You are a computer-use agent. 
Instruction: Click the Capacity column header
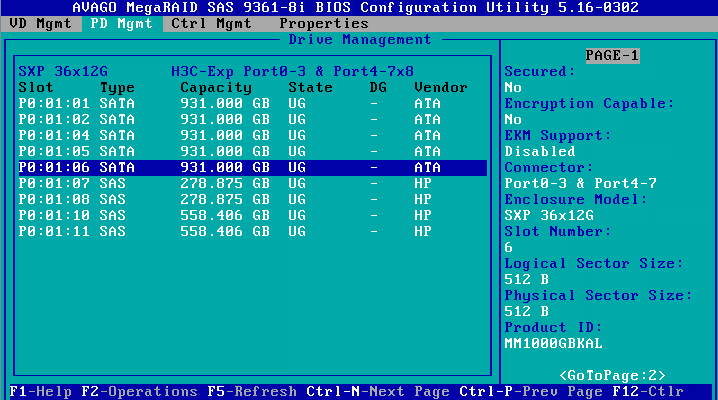tap(216, 88)
